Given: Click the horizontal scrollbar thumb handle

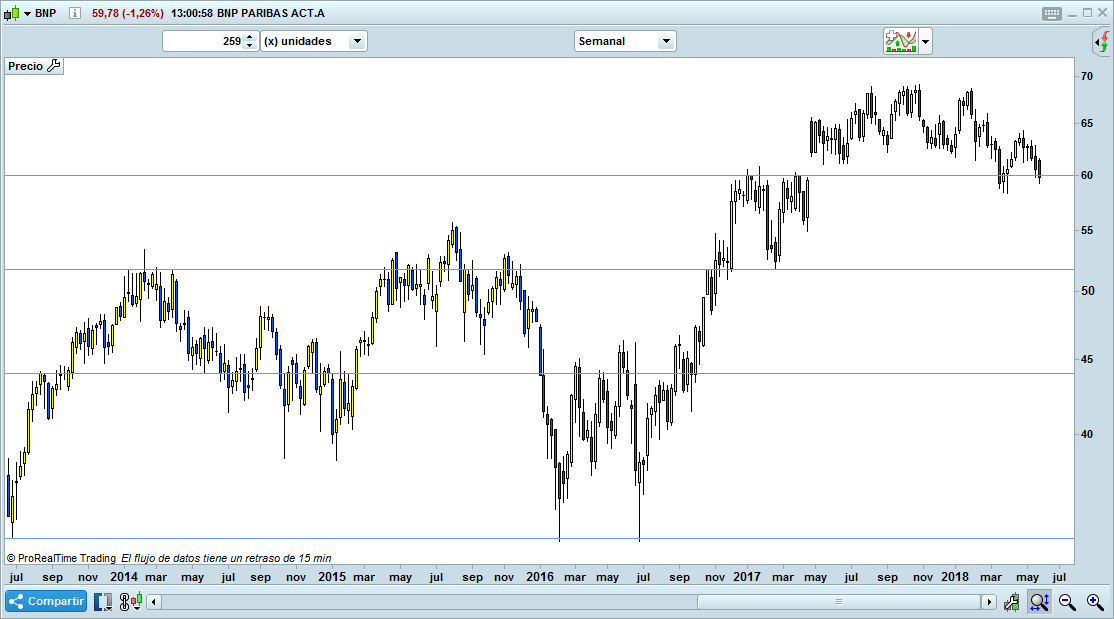Looking at the screenshot, I should point(838,602).
